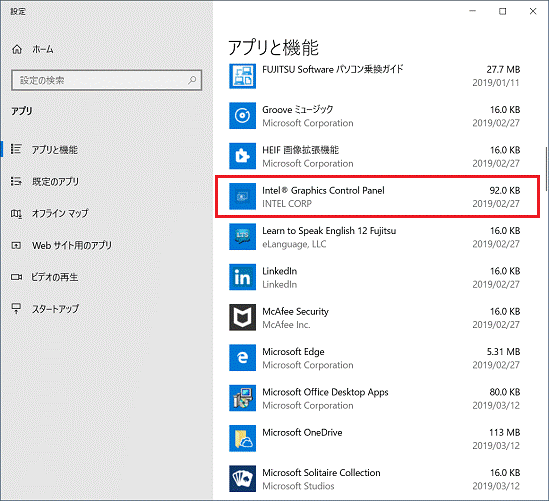The width and height of the screenshot is (549, 501).
Task: Maximize the 設定 window
Action: click(502, 11)
